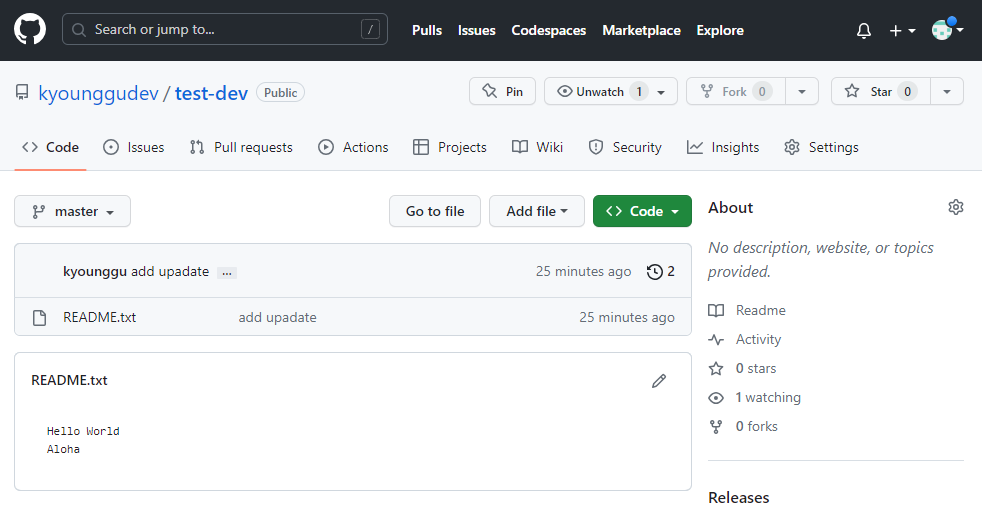Open the Releases heading link
Image resolution: width=982 pixels, height=516 pixels.
(x=739, y=497)
